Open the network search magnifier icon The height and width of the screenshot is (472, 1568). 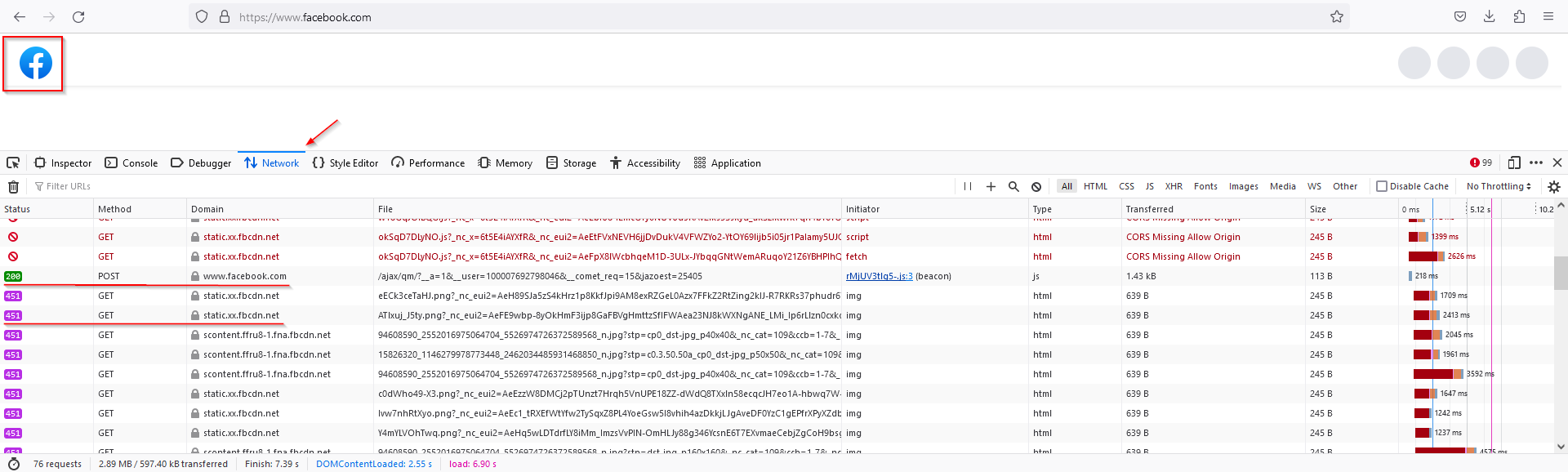(x=1013, y=186)
